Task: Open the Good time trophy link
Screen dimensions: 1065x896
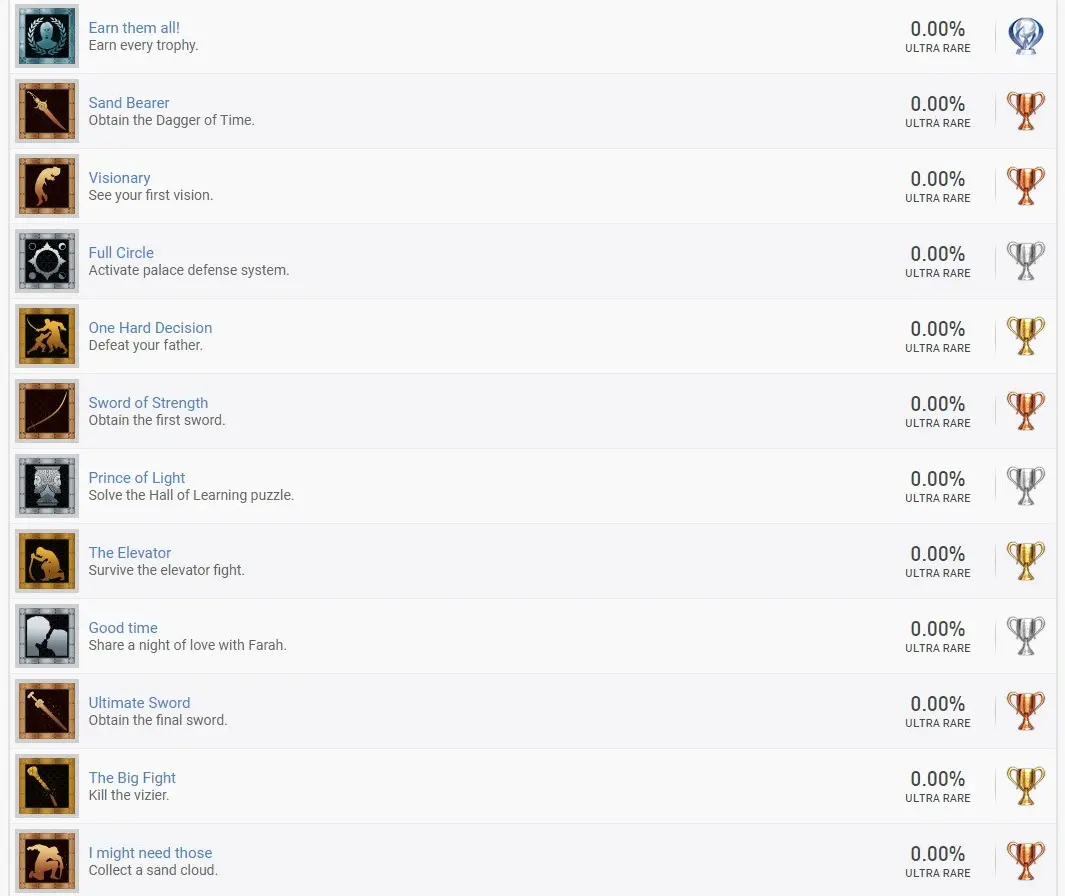Action: [123, 628]
